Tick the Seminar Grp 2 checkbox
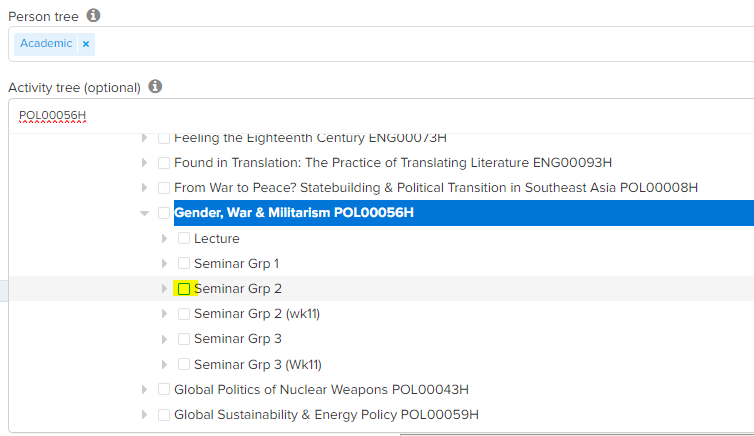754x436 pixels. [184, 289]
